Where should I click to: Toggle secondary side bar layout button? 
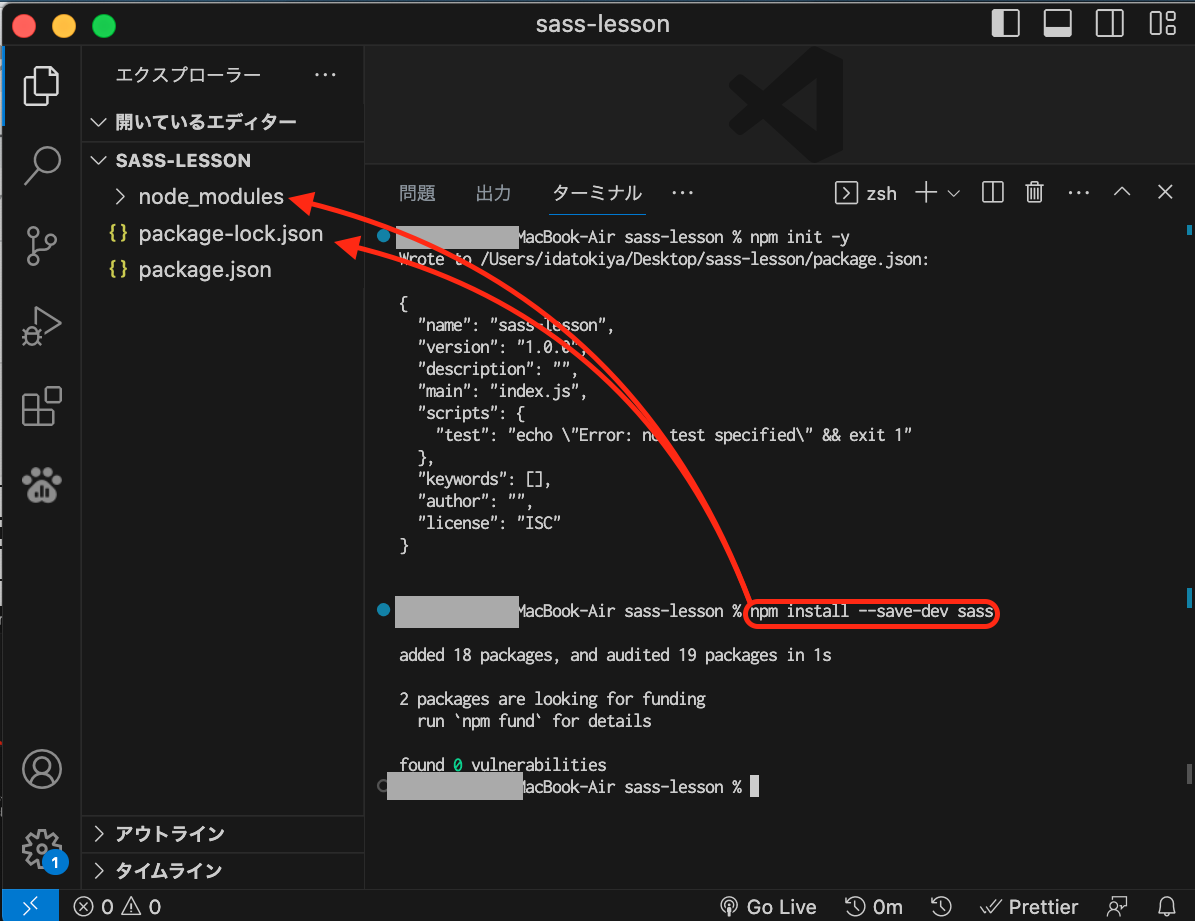coord(1110,23)
